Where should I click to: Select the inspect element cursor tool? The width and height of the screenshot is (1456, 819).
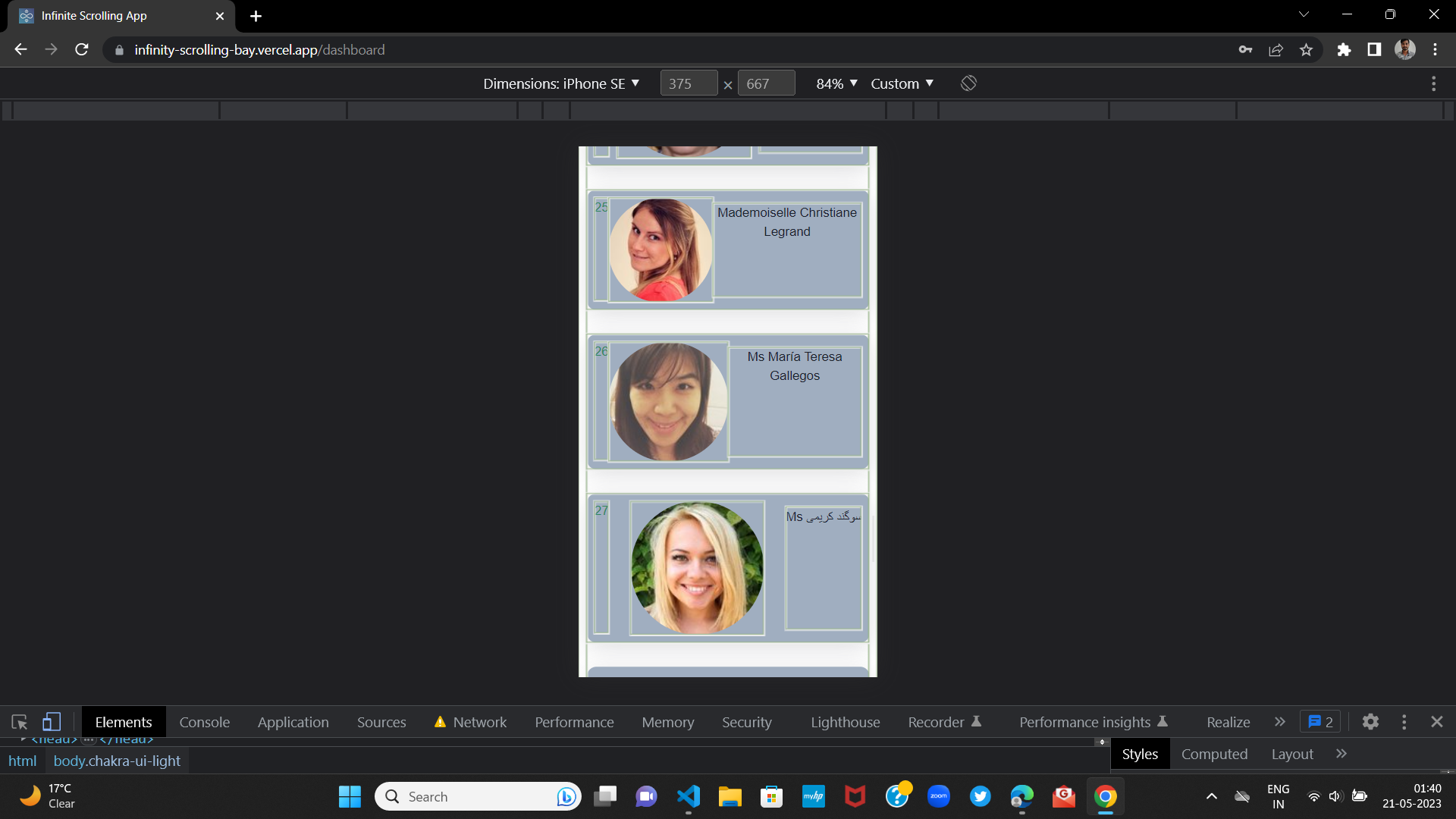(18, 722)
